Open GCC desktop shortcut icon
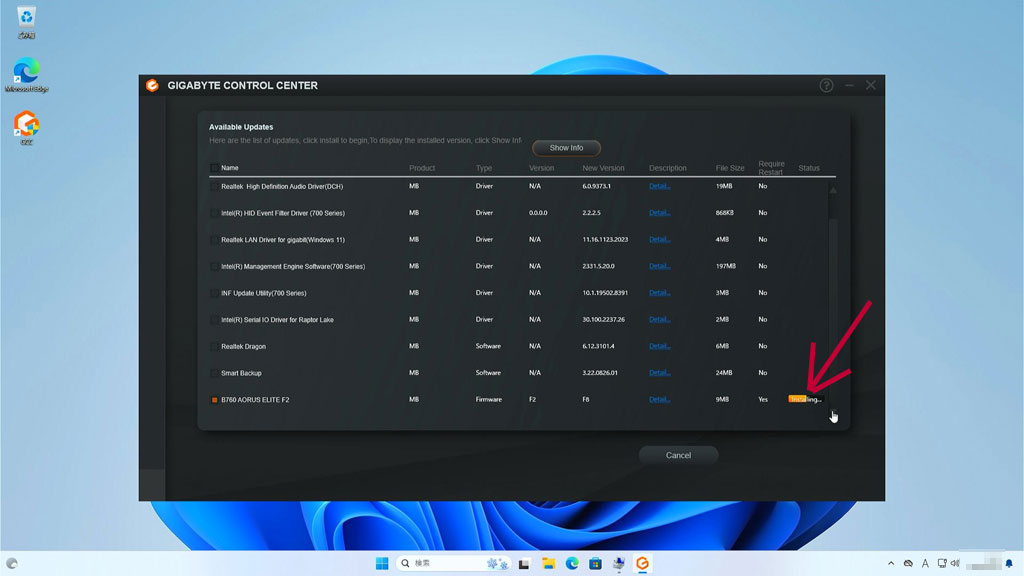 pos(27,125)
